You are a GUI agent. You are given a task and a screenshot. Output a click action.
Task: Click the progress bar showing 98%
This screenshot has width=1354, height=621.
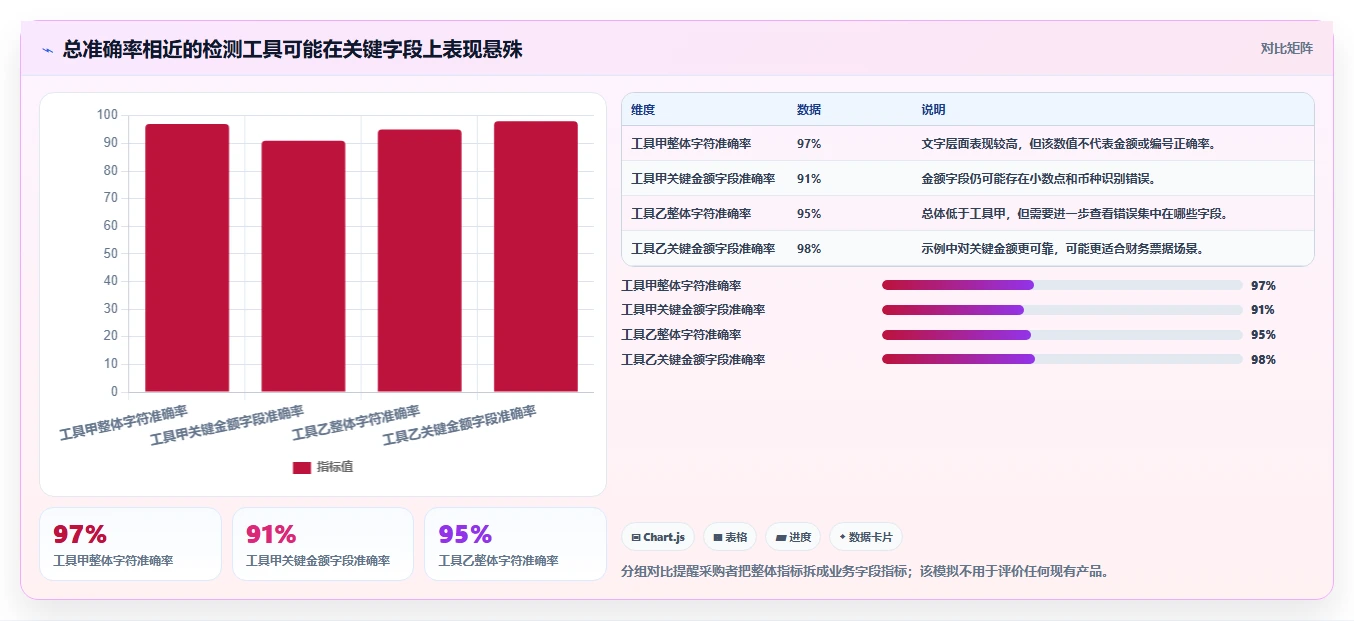pyautogui.click(x=1062, y=359)
